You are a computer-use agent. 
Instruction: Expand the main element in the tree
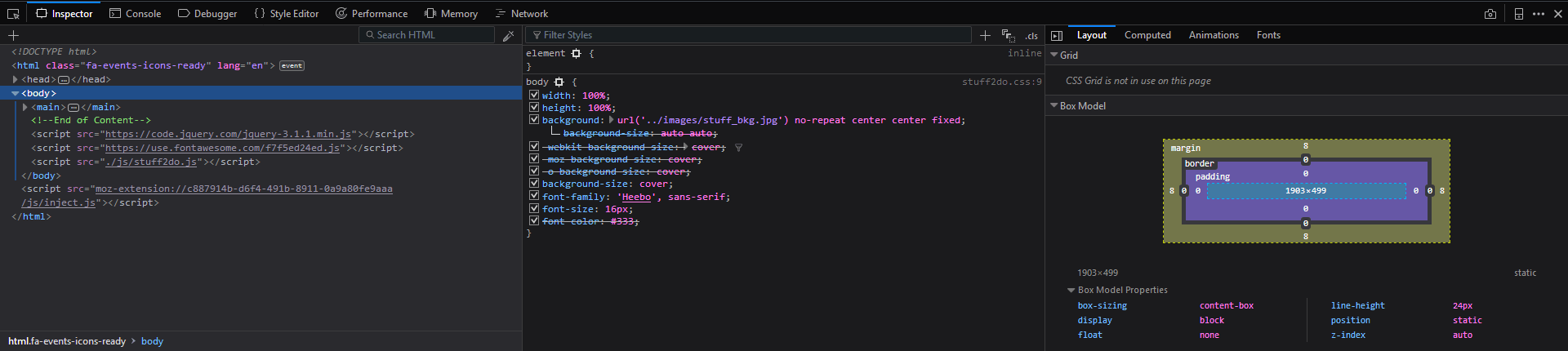(25, 107)
